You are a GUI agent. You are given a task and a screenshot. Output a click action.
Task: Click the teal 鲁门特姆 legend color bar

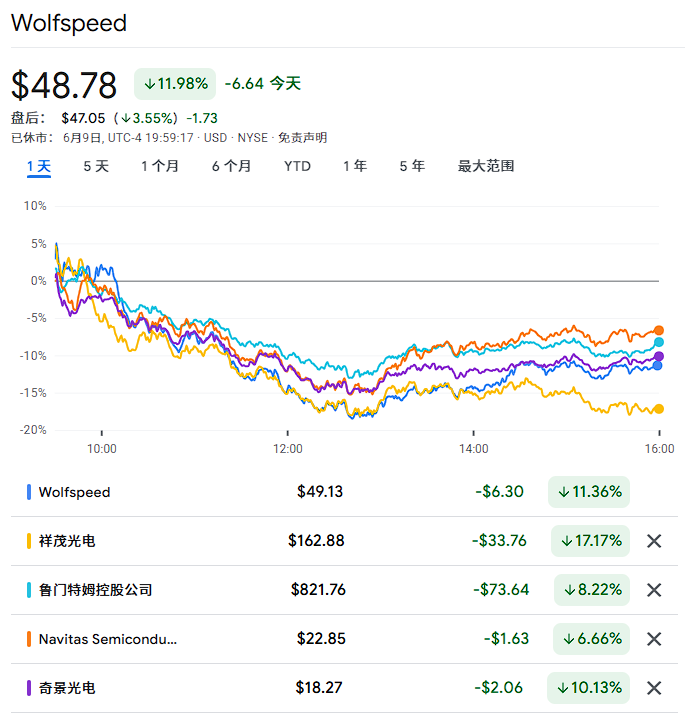tap(29, 590)
